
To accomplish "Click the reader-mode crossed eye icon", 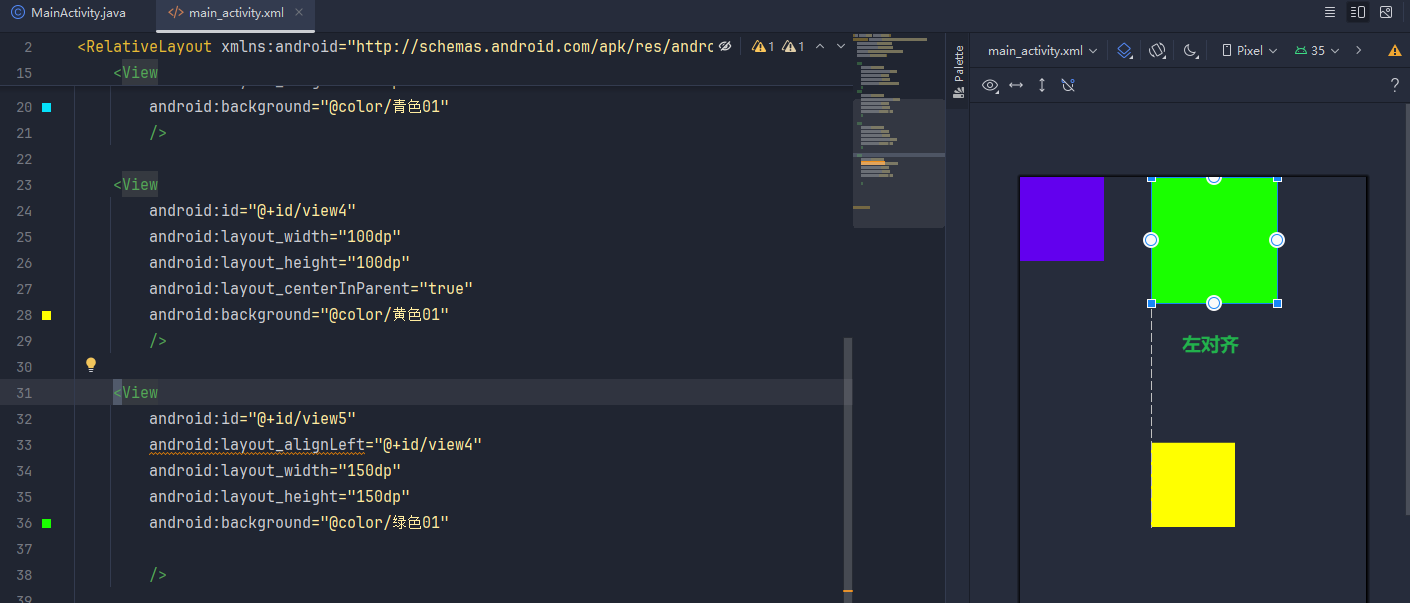I will [725, 46].
